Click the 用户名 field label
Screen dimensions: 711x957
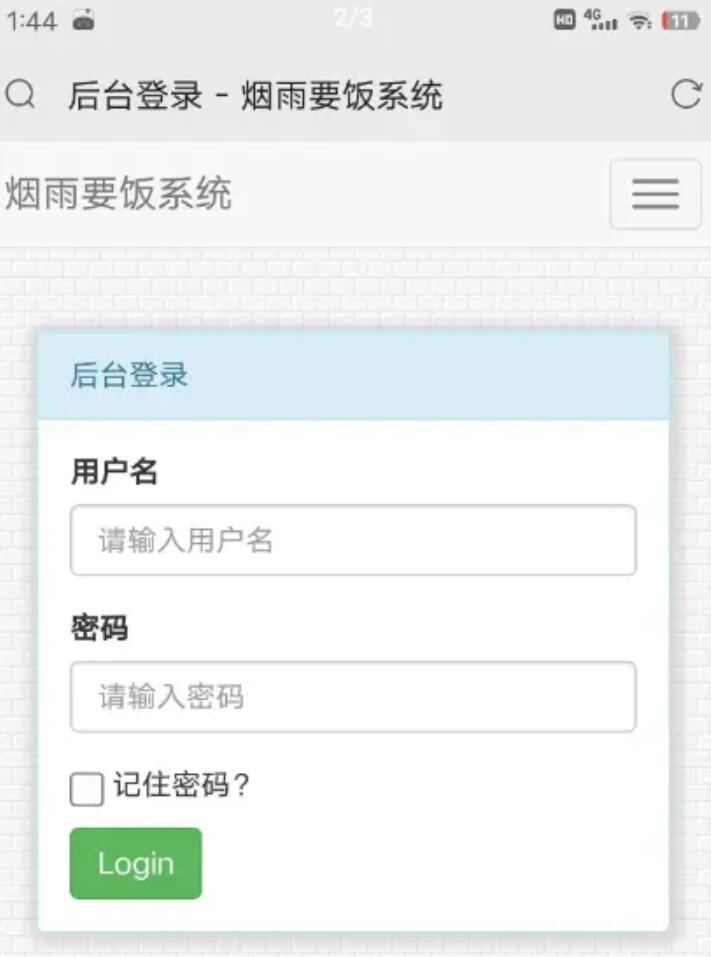pos(114,471)
